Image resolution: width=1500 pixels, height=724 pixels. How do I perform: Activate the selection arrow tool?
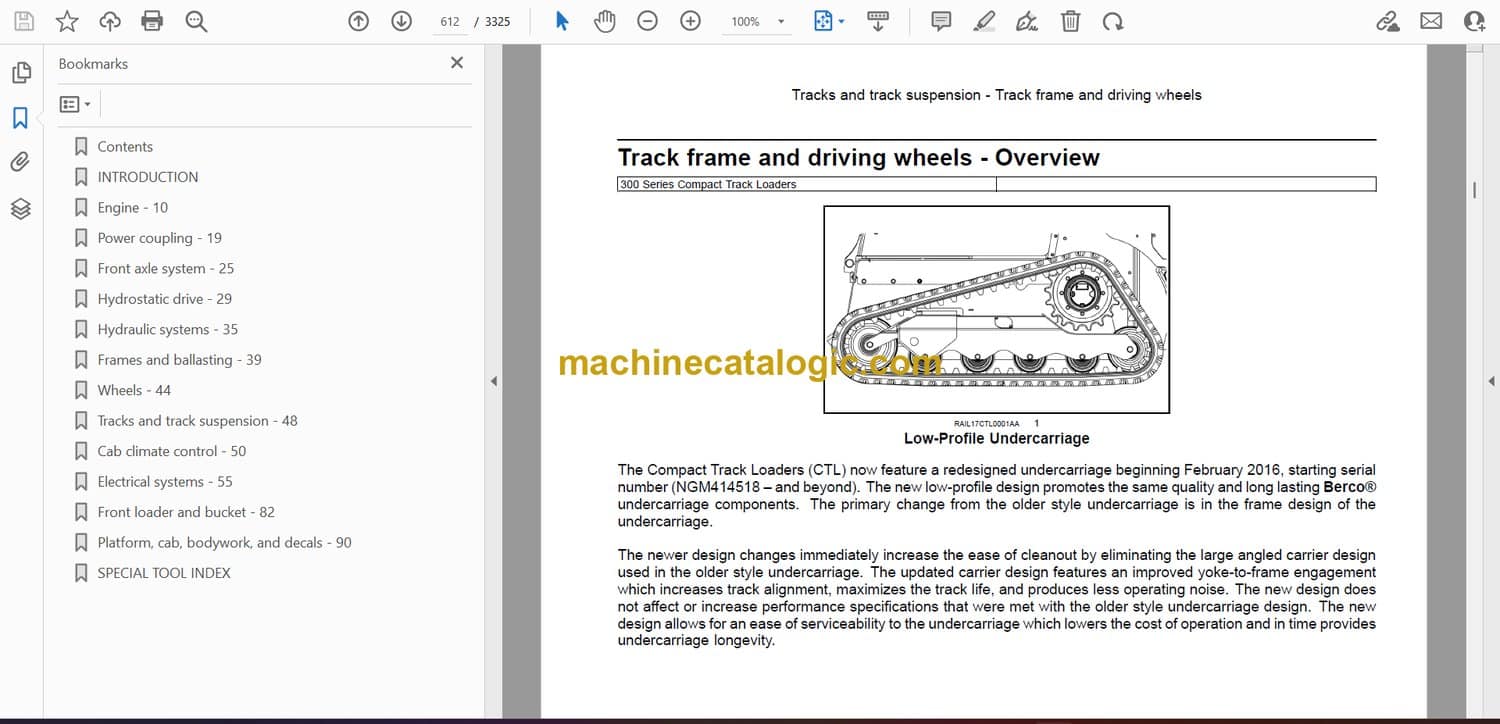[562, 21]
